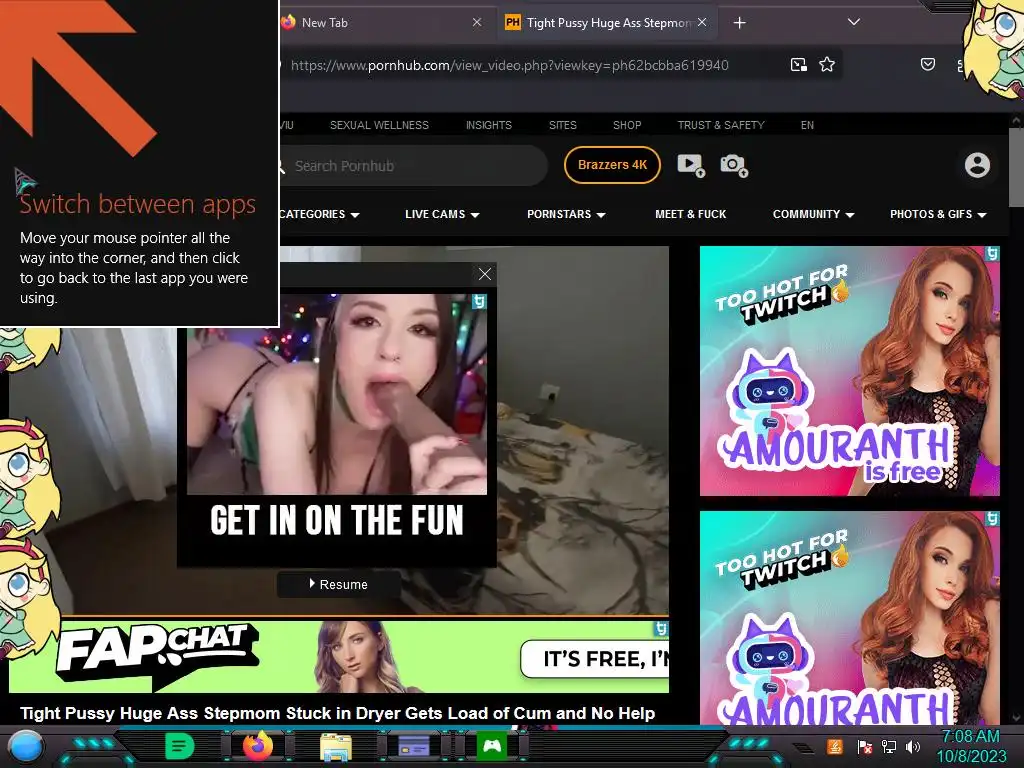Open the Trust & Safety link
The image size is (1024, 768).
[721, 125]
